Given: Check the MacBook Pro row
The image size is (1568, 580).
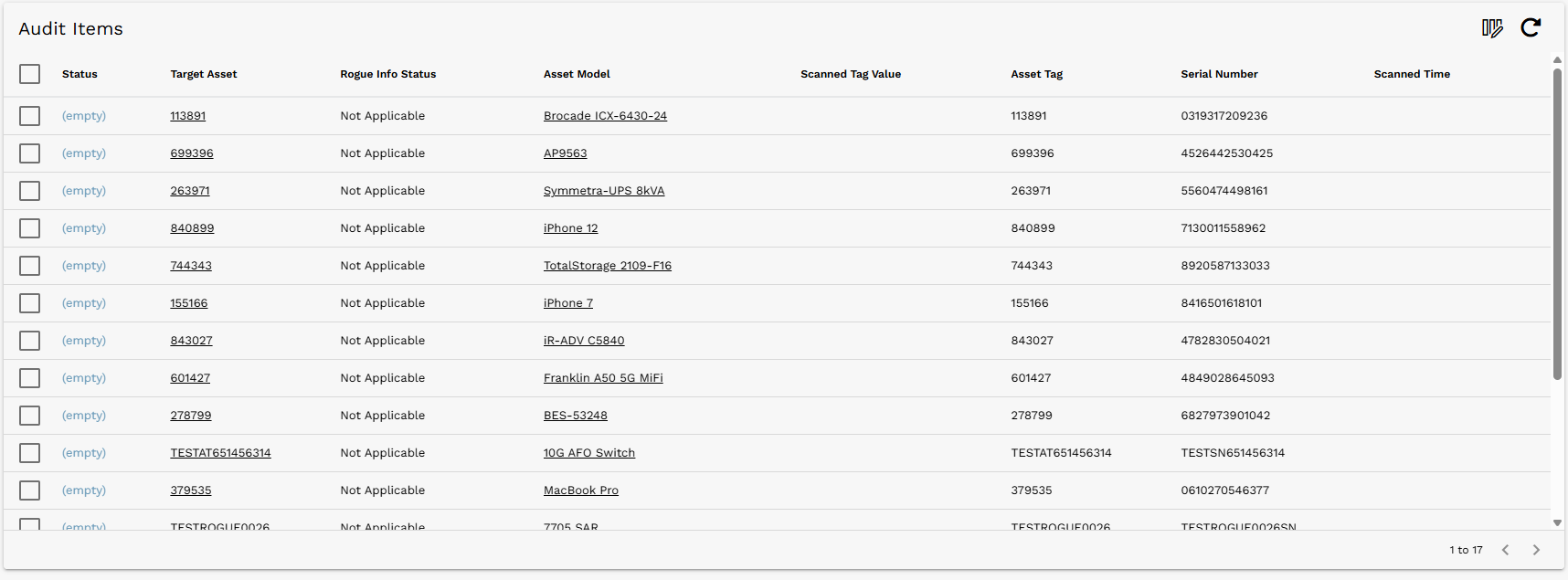Looking at the screenshot, I should click(30, 490).
